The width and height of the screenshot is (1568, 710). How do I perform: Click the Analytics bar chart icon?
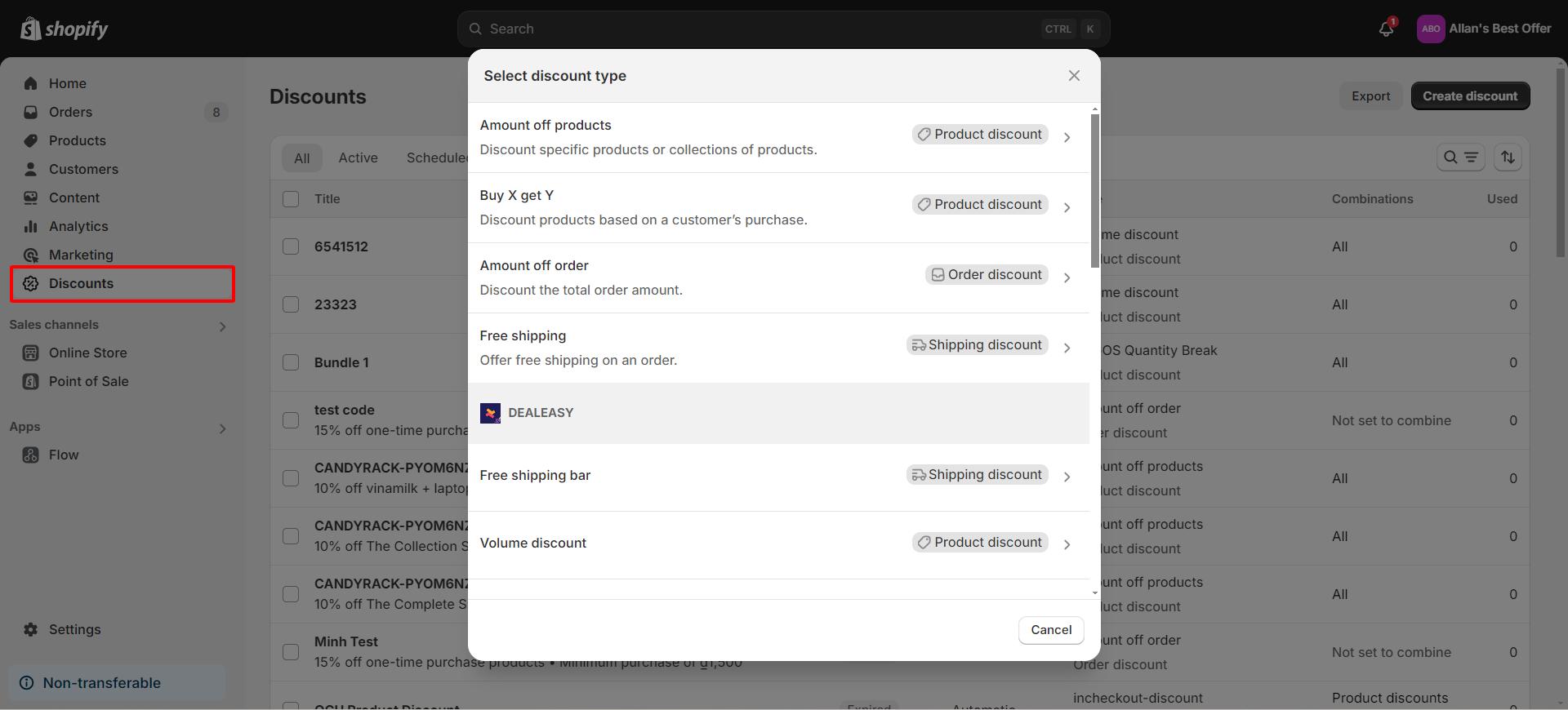click(x=31, y=226)
